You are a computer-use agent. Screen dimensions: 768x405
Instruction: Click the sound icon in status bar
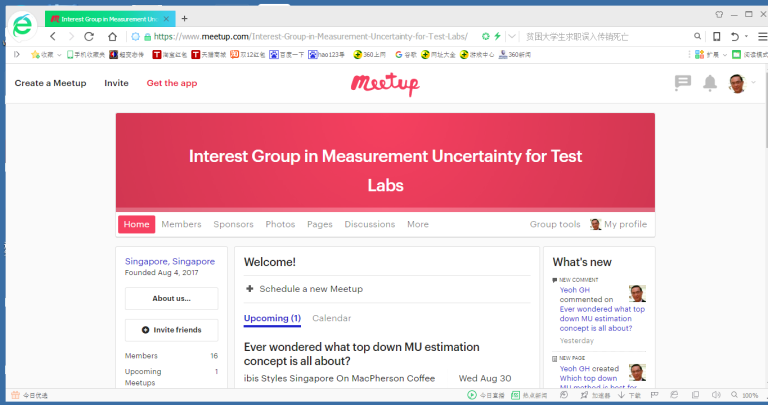[x=714, y=395]
